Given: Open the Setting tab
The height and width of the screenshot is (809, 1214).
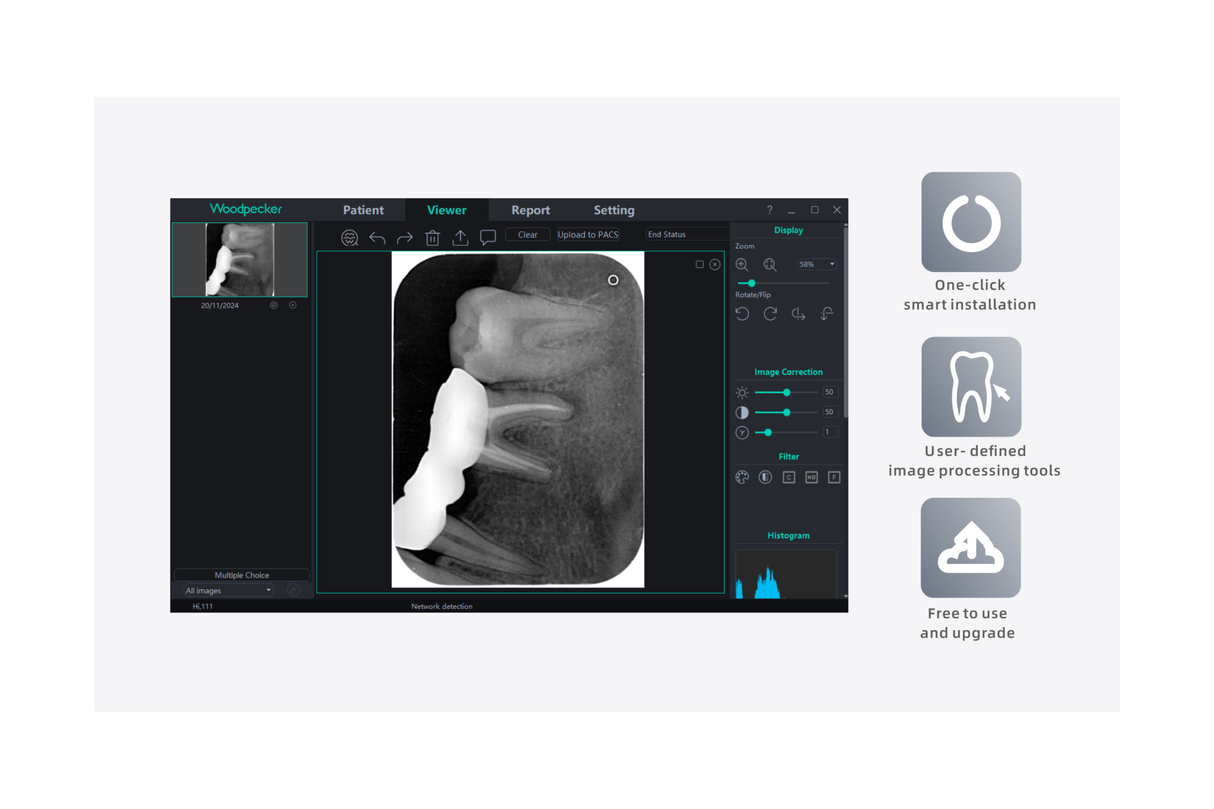Looking at the screenshot, I should pyautogui.click(x=614, y=210).
